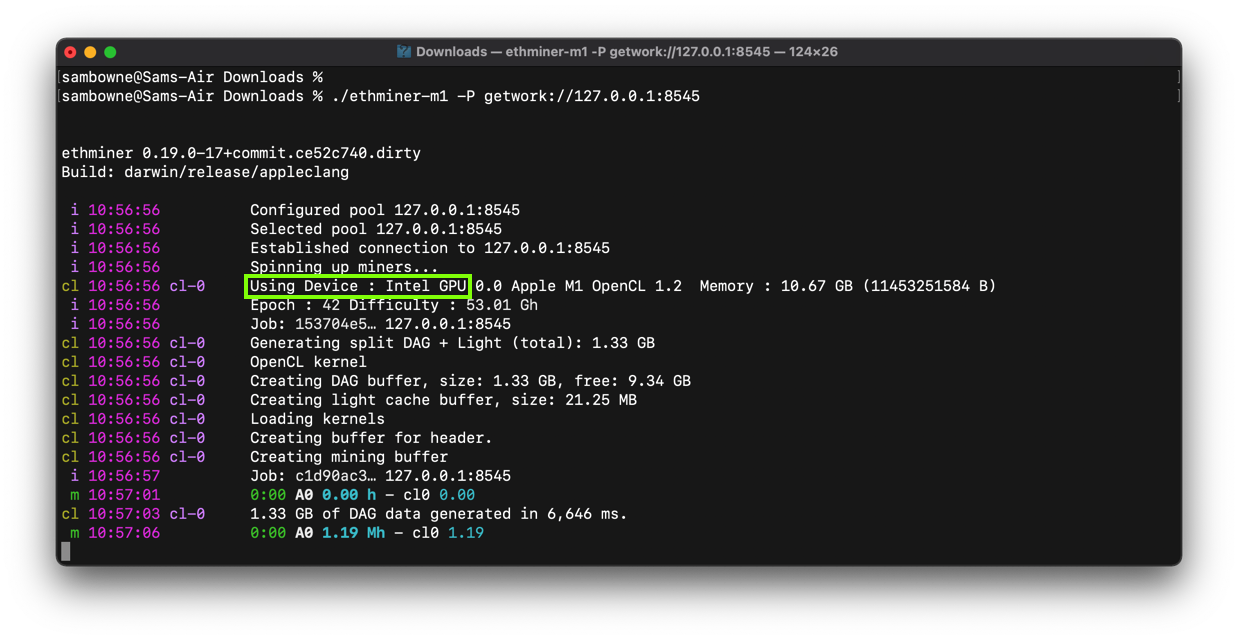The image size is (1238, 640).
Task: Click the yellow minimize window button
Action: click(90, 52)
